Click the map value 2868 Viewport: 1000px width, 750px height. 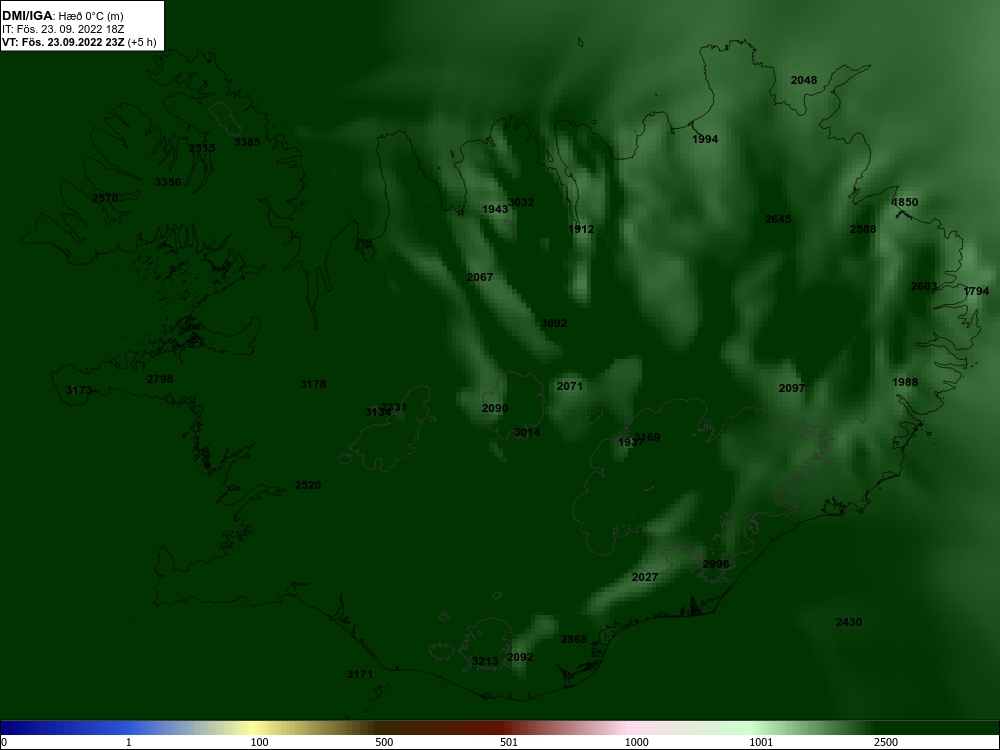[x=574, y=639]
